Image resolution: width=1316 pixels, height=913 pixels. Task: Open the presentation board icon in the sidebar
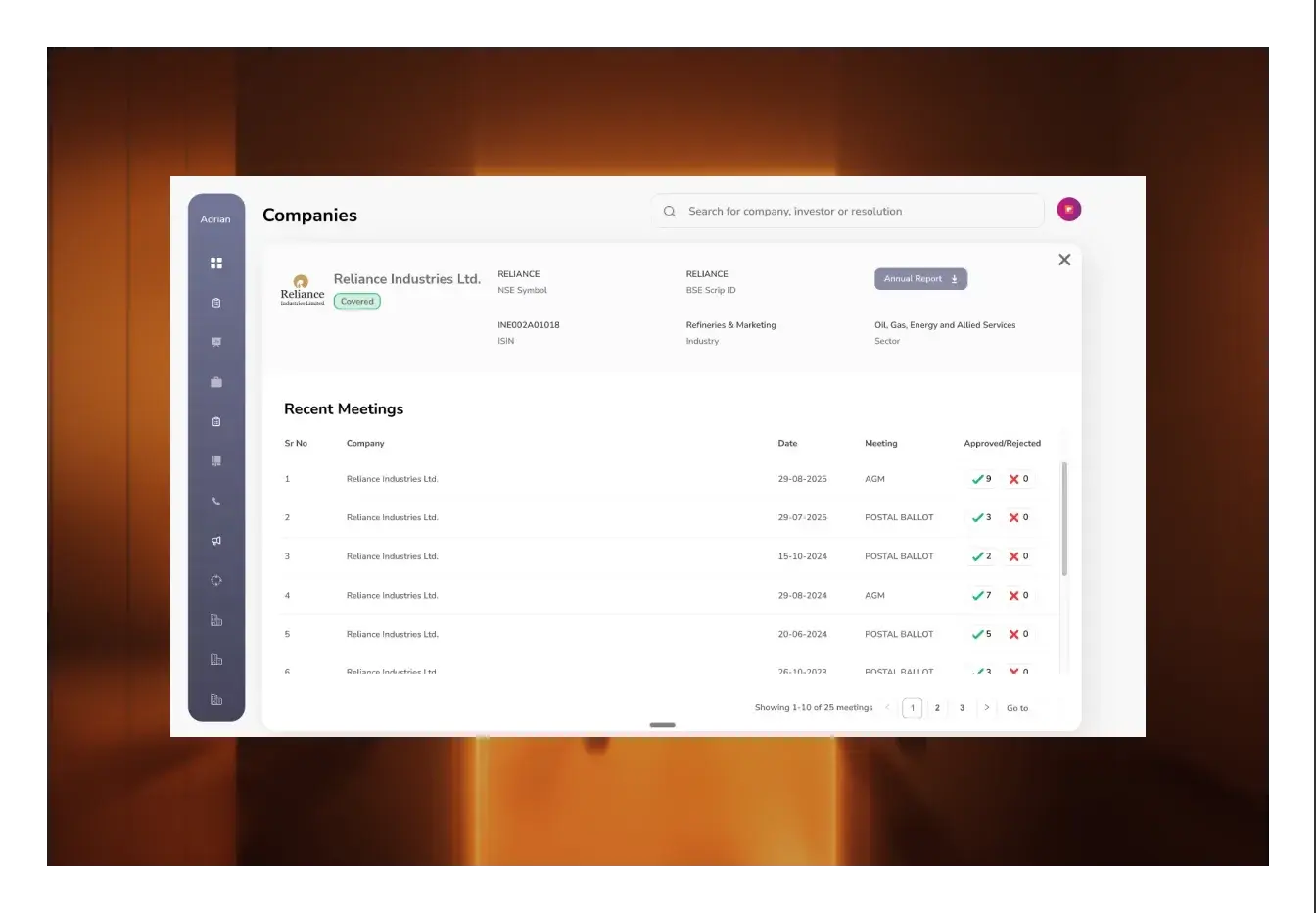tap(216, 342)
